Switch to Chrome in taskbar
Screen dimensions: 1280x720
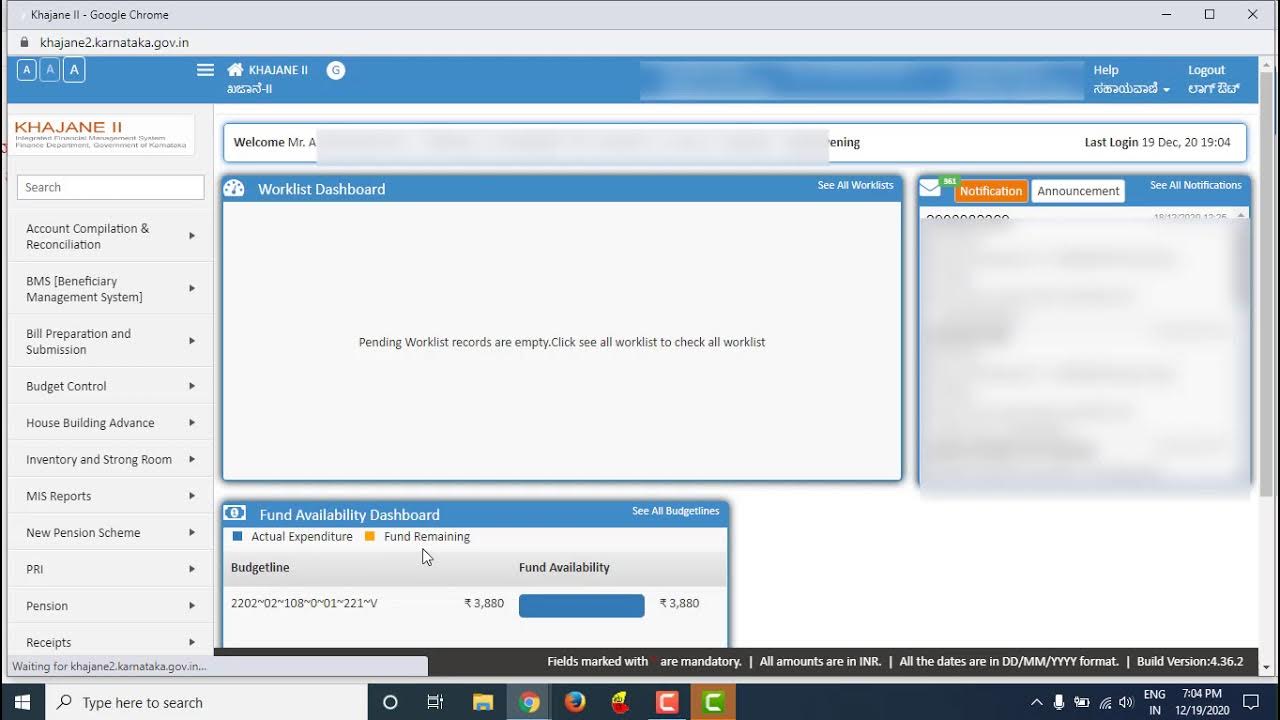[529, 702]
